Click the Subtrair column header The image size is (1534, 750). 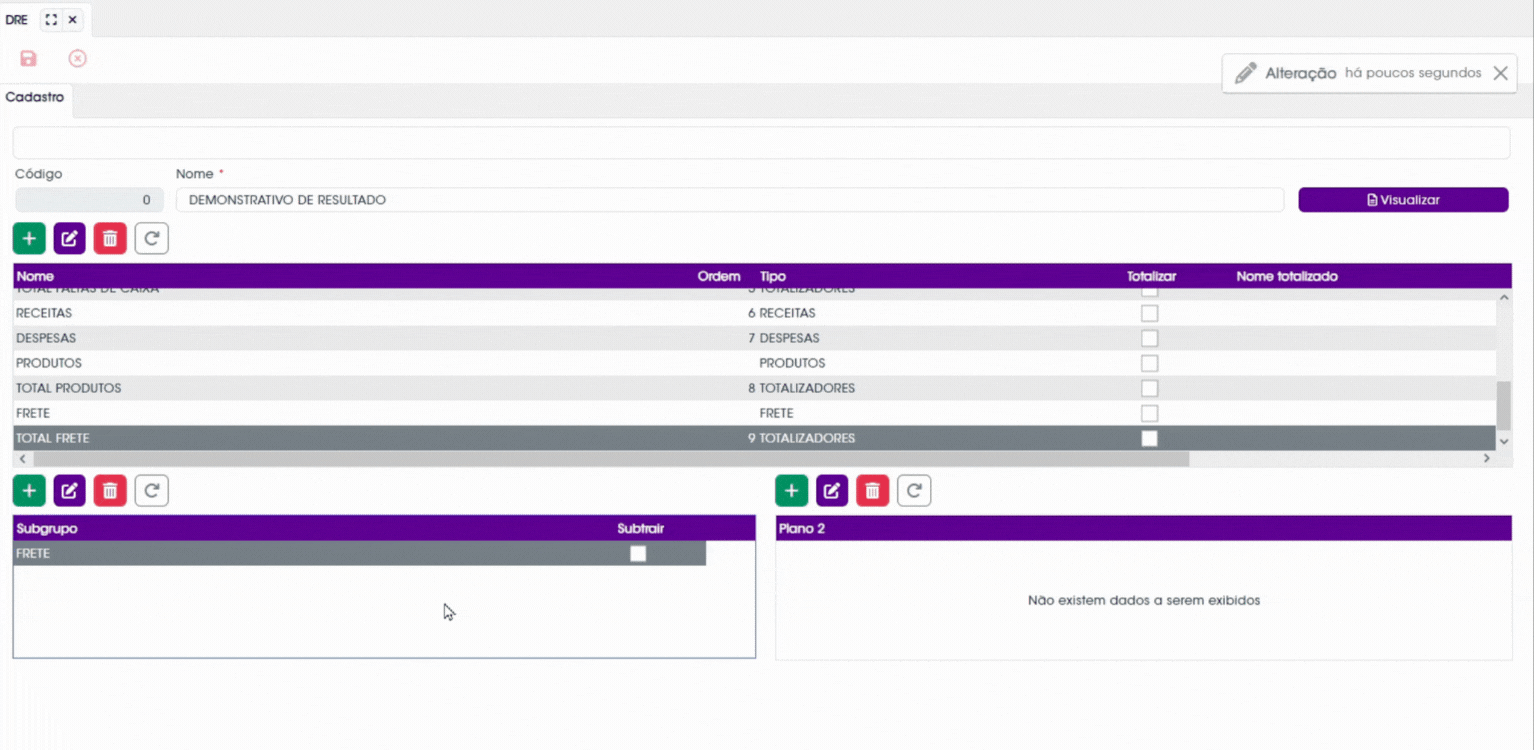[641, 528]
